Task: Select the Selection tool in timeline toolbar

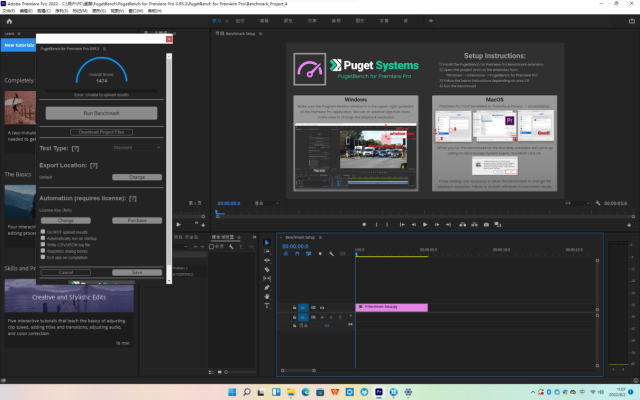Action: [267, 243]
